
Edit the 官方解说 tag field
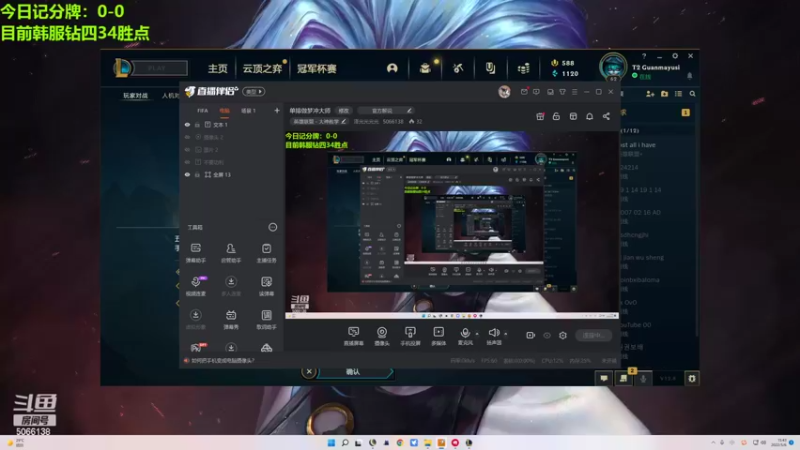tap(386, 111)
